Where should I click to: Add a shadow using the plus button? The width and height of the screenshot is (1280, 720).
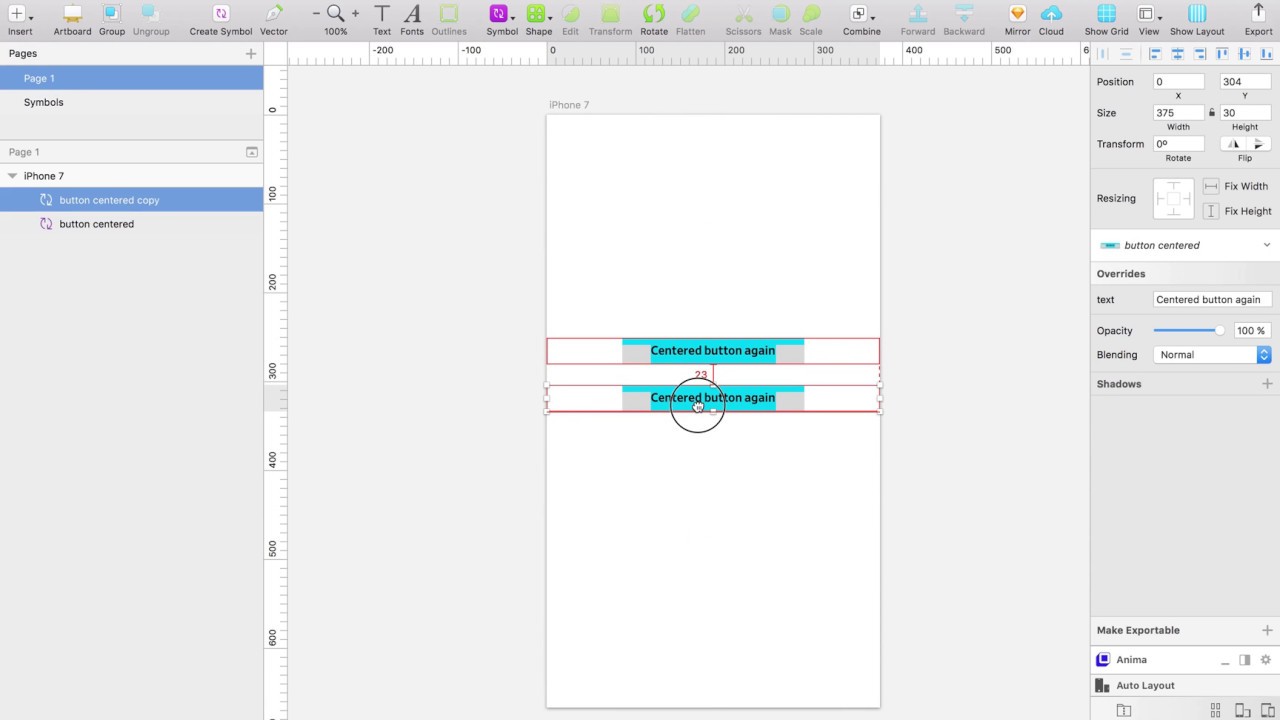[x=1267, y=384]
